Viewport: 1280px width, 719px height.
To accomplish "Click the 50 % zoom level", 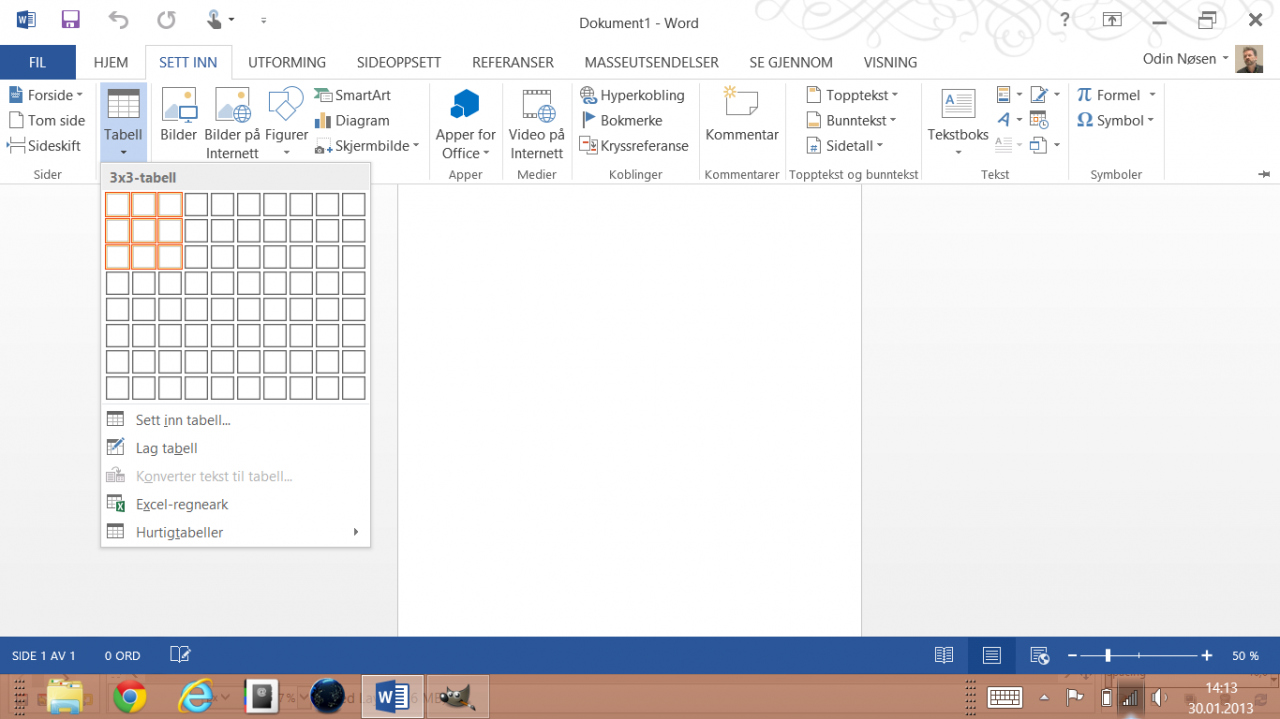I will tap(1245, 656).
